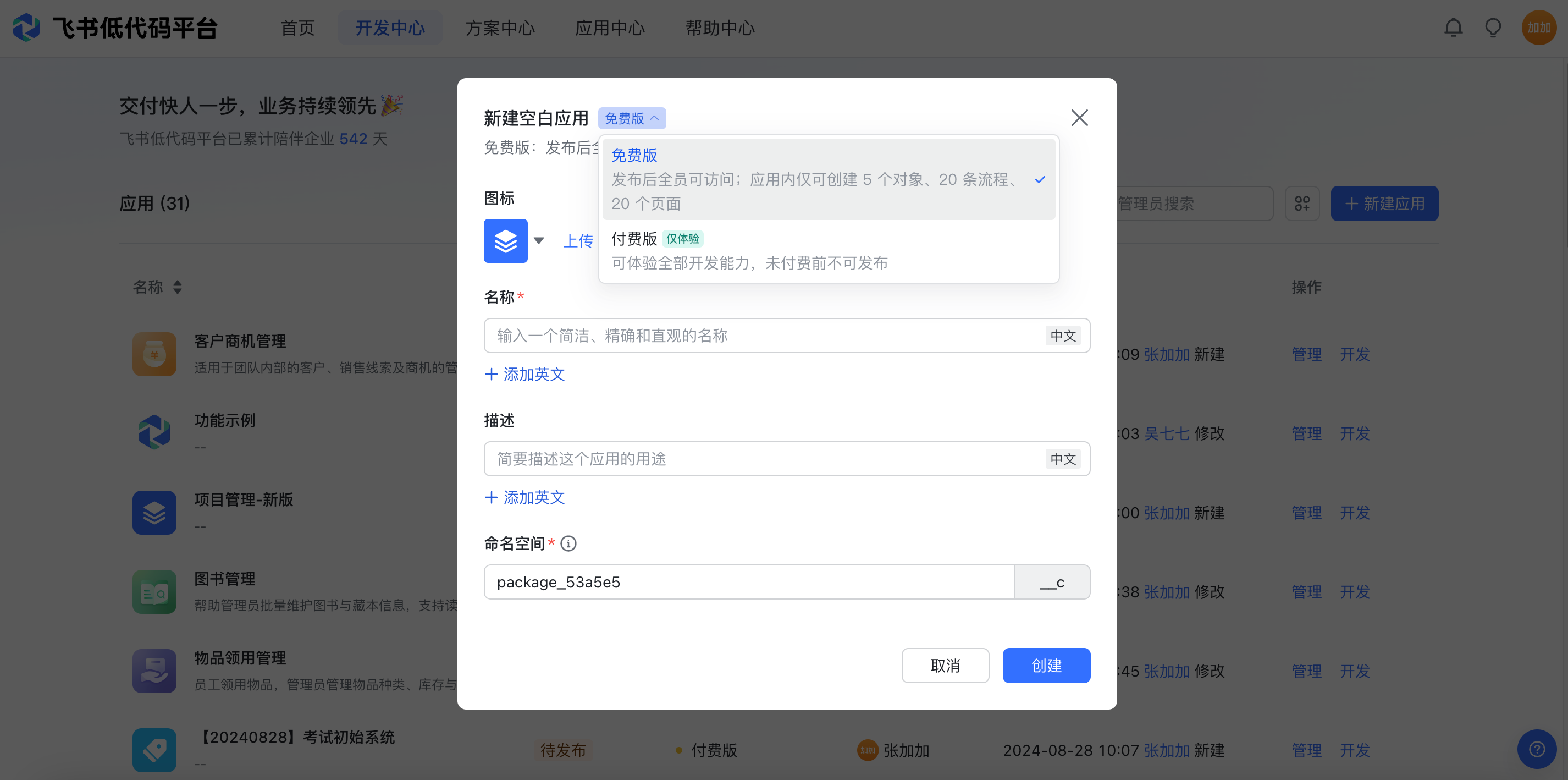Click the 542 days count
This screenshot has width=1568, height=780.
(x=353, y=139)
